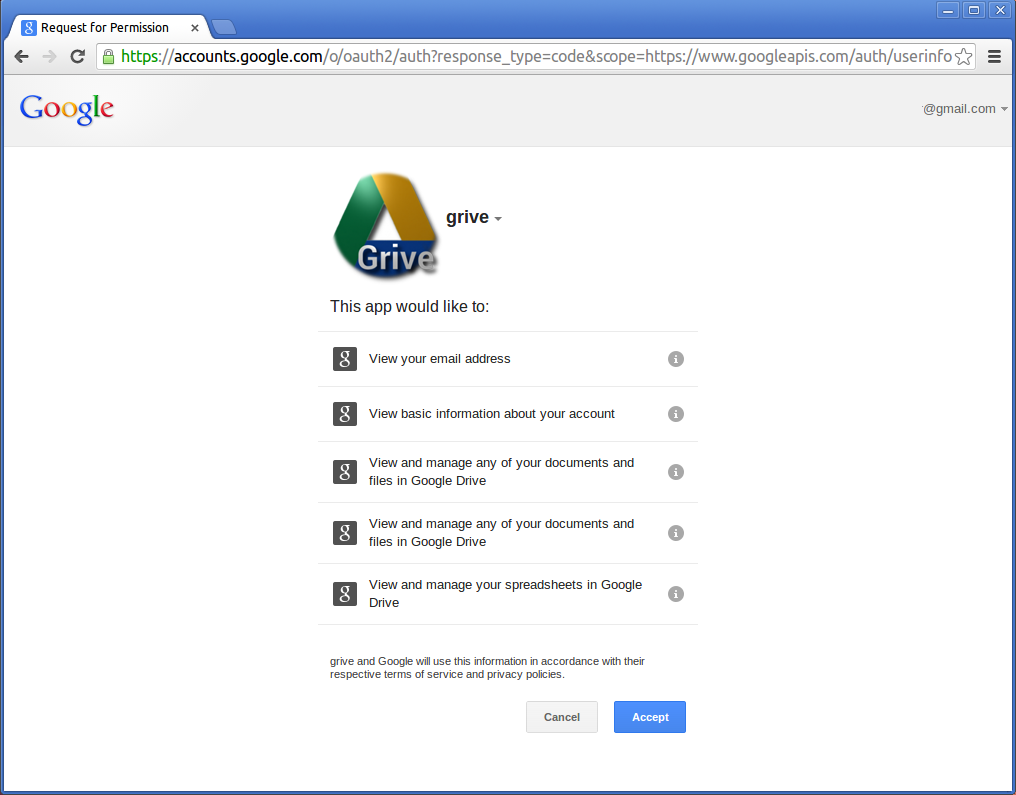1016x795 pixels.
Task: Open info for spreadsheets permission
Action: 676,594
